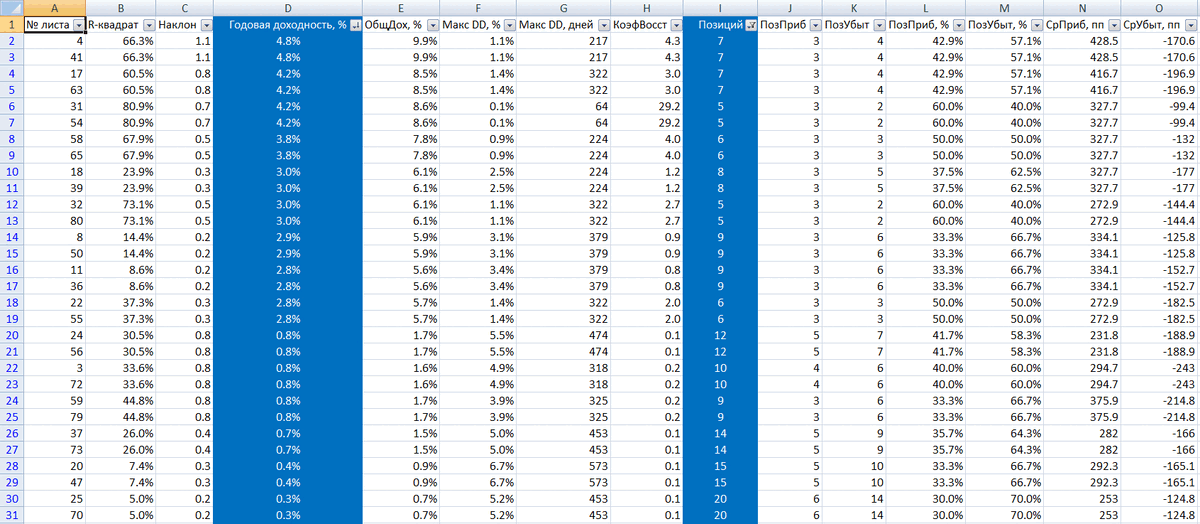
Task: Select column D by its letter header
Action: (289, 7)
